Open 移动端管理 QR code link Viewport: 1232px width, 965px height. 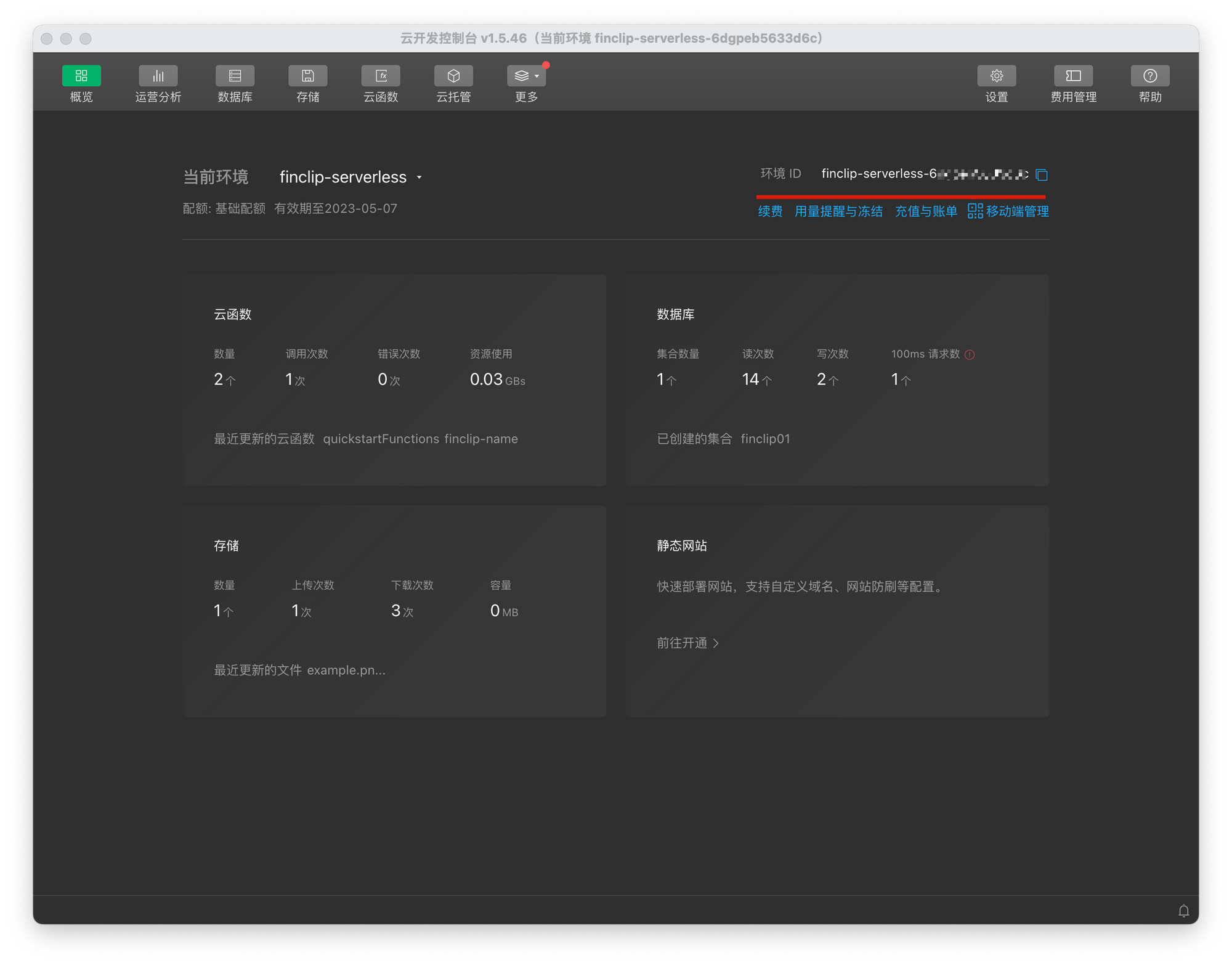(1008, 211)
